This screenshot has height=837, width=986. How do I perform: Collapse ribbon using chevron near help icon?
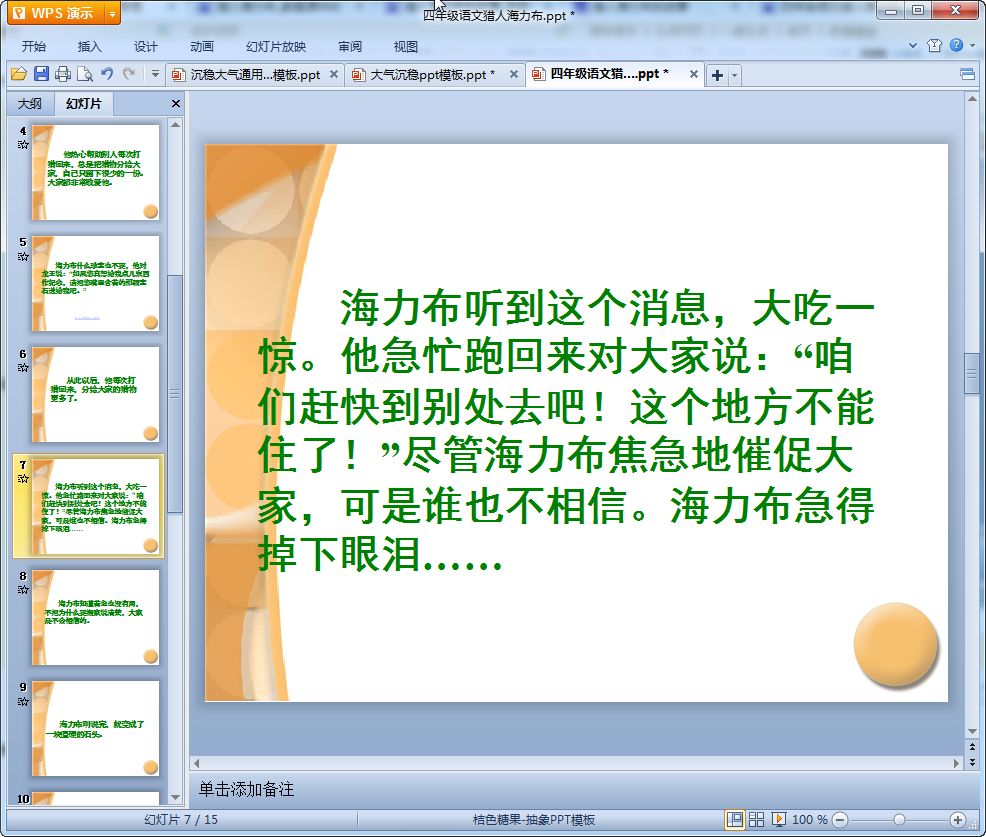point(913,45)
